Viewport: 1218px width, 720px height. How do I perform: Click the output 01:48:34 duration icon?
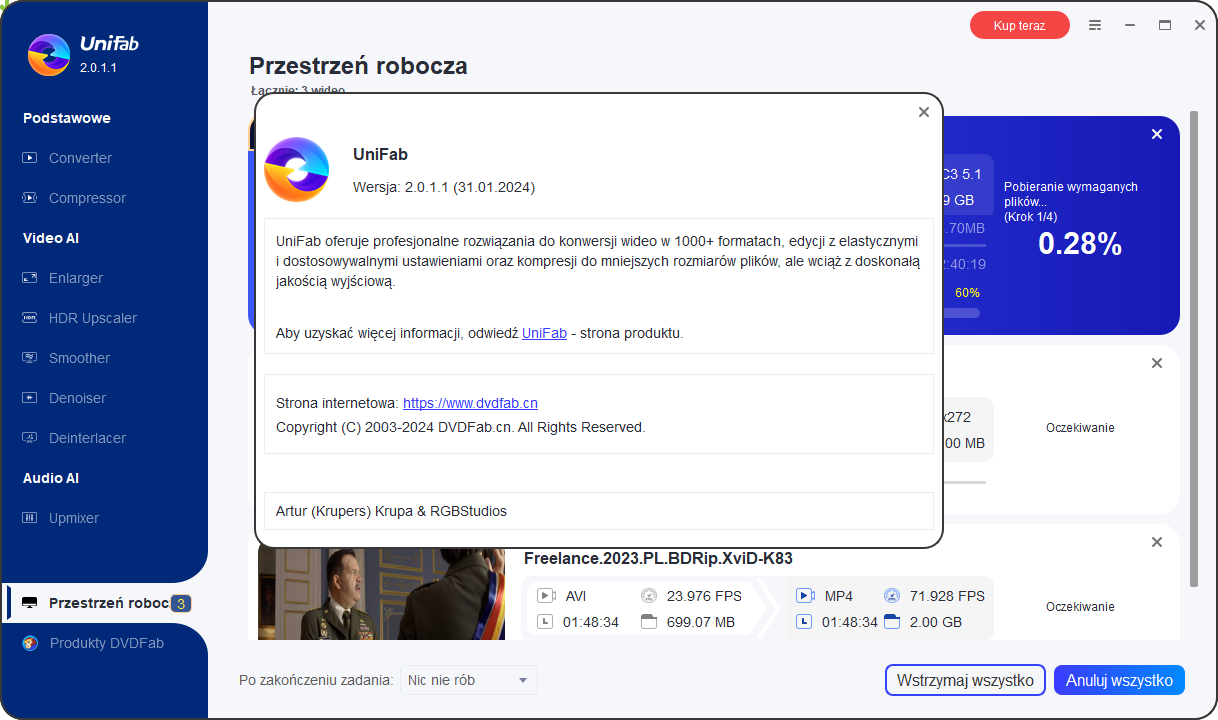[805, 622]
